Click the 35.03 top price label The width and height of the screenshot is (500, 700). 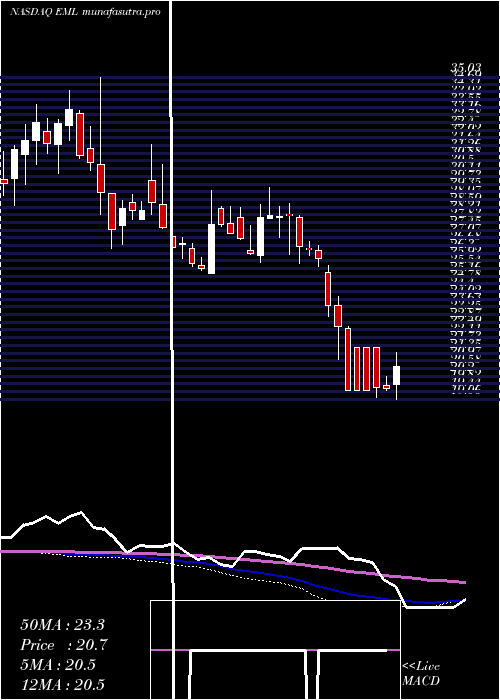[466, 67]
